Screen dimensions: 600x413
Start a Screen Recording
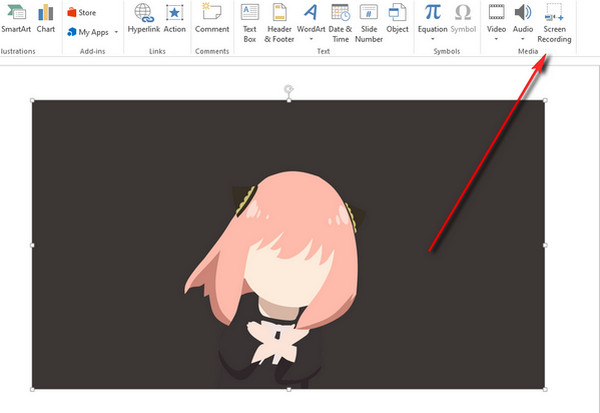(x=554, y=23)
